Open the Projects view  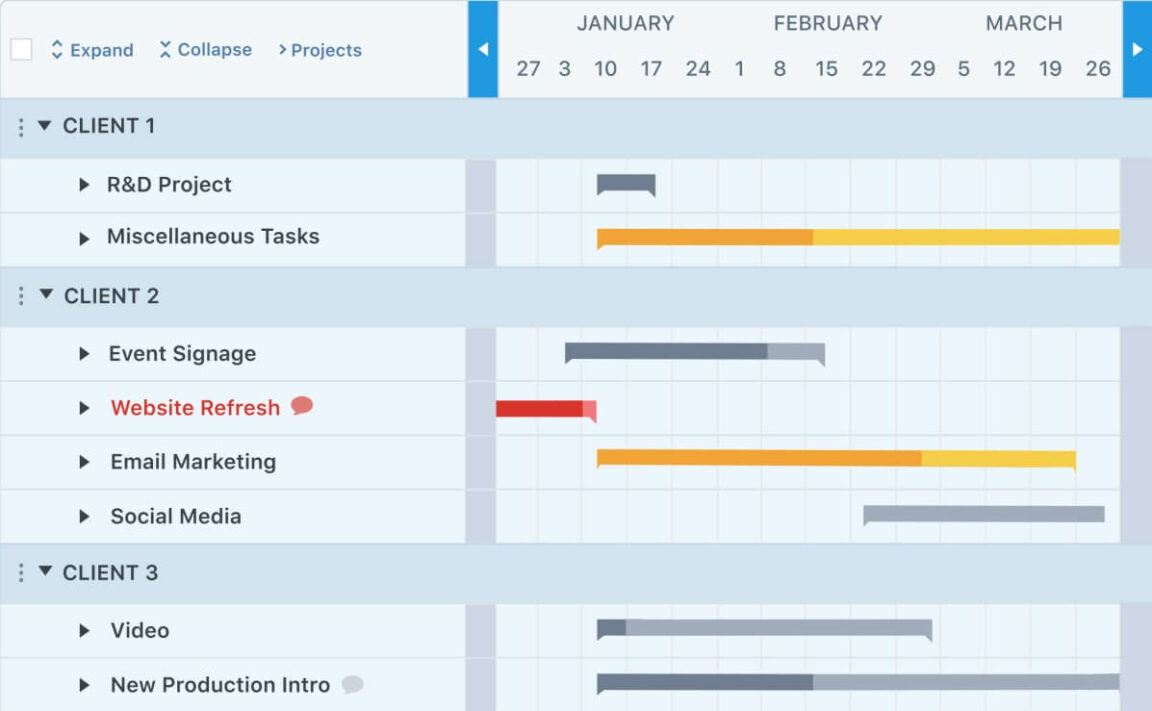click(321, 49)
